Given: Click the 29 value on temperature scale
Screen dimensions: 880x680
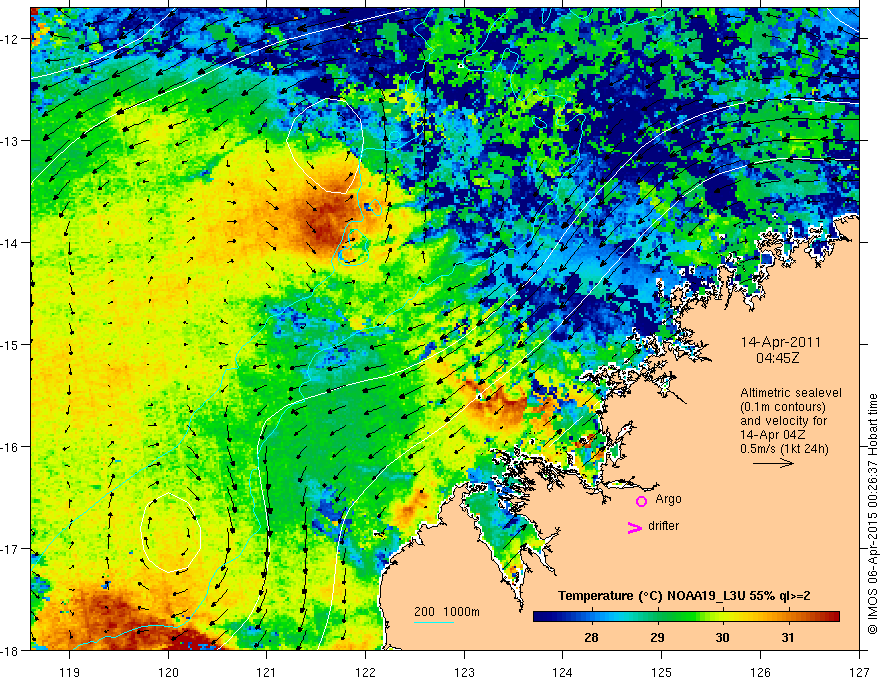Looking at the screenshot, I should (657, 637).
